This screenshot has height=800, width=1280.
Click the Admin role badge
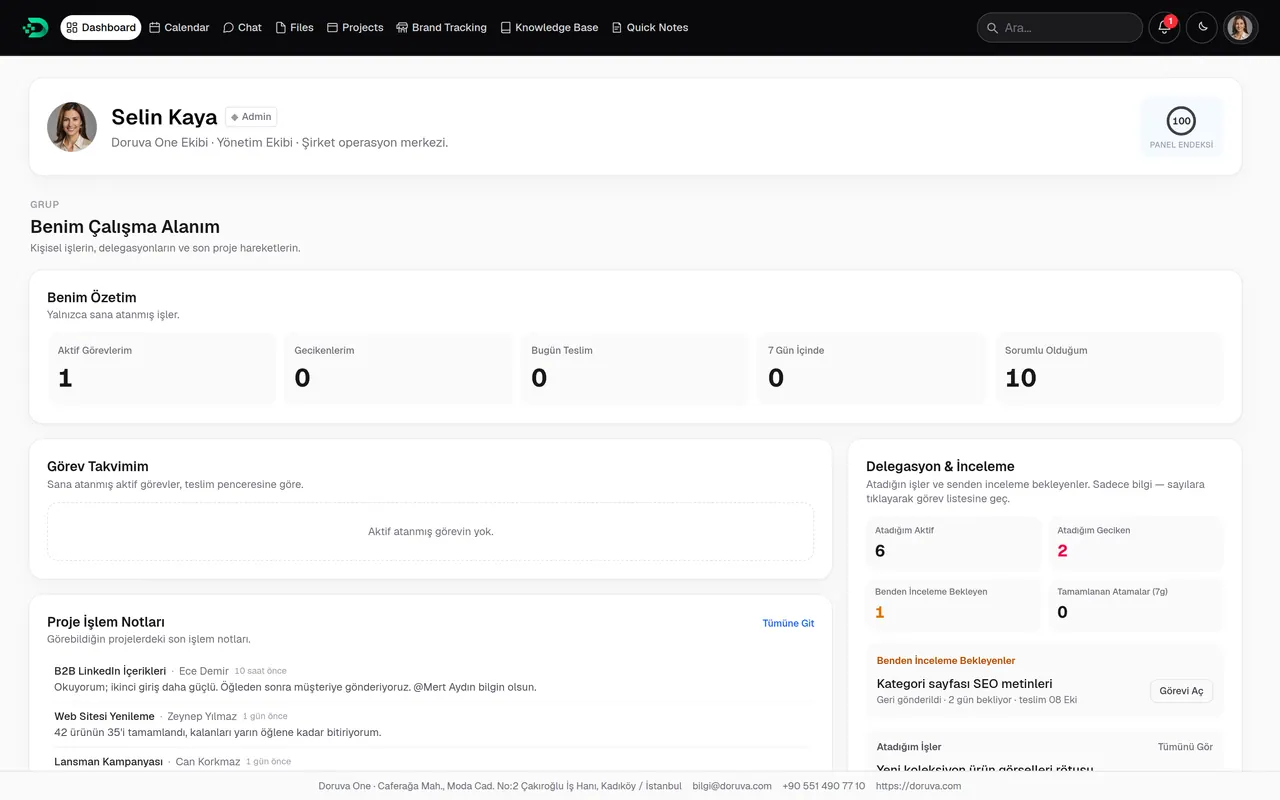pos(251,117)
